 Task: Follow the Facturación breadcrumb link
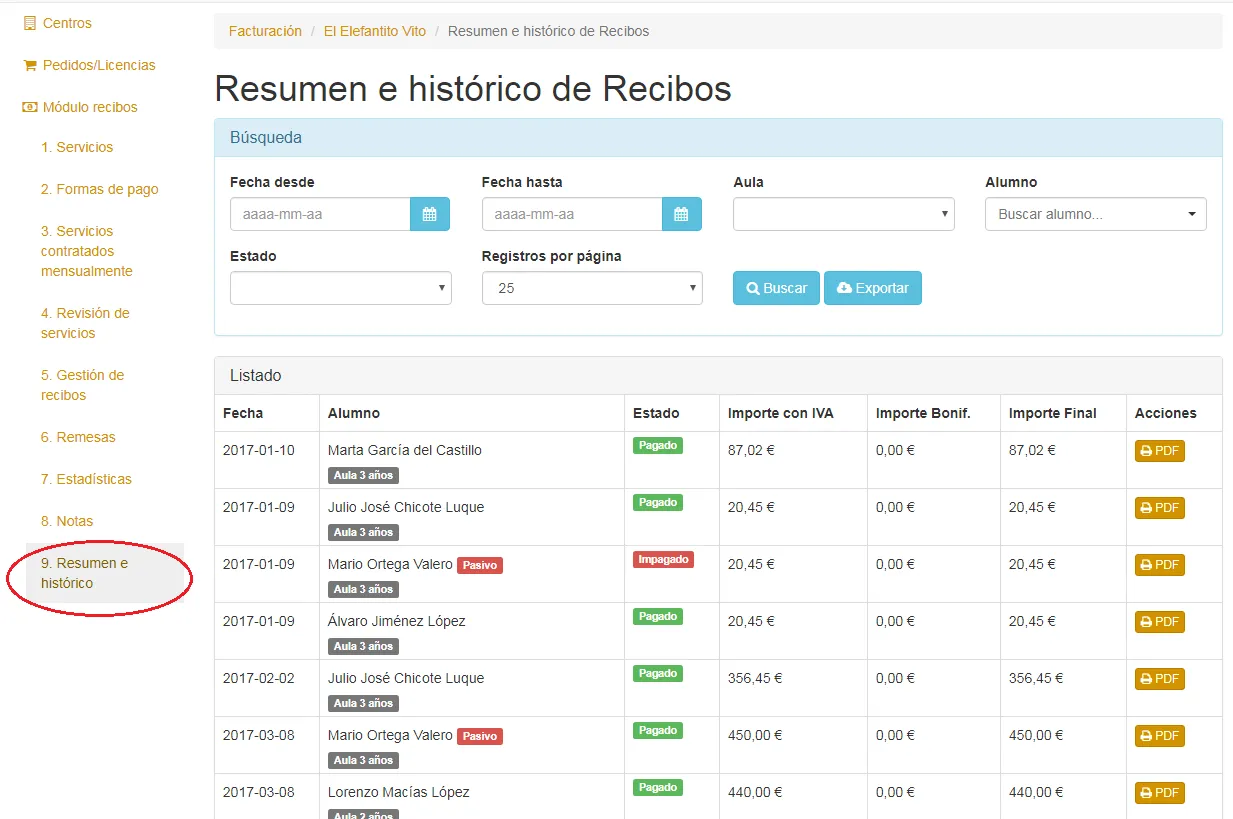(265, 31)
